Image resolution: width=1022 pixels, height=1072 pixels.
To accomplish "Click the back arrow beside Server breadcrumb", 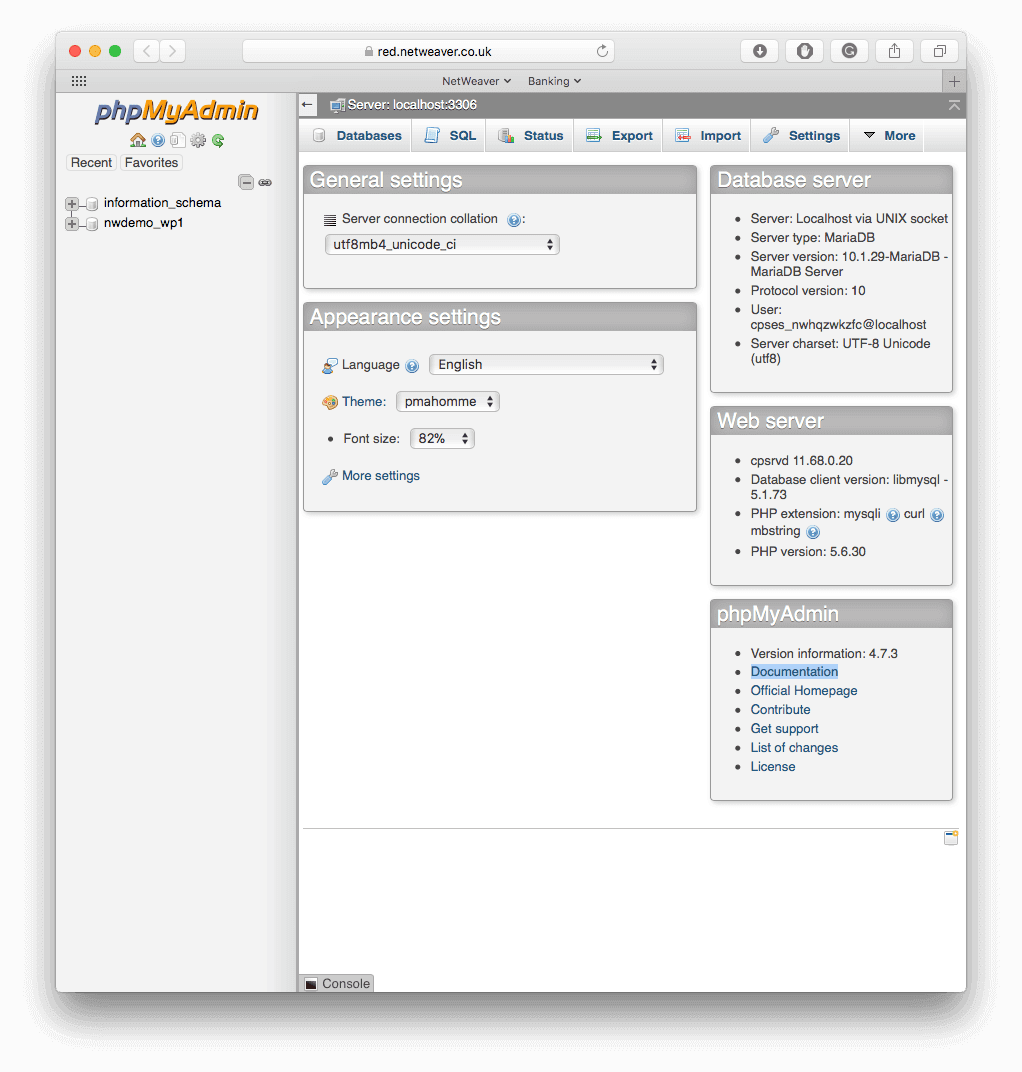I will coord(308,105).
